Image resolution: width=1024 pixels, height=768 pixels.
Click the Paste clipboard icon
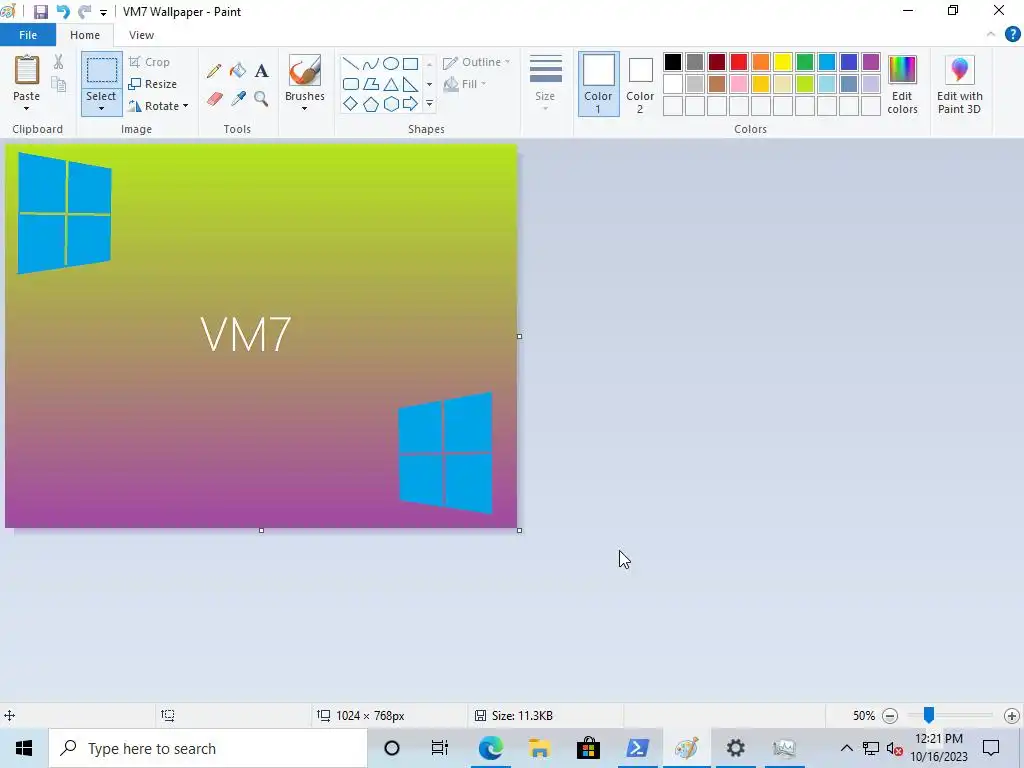tap(27, 71)
